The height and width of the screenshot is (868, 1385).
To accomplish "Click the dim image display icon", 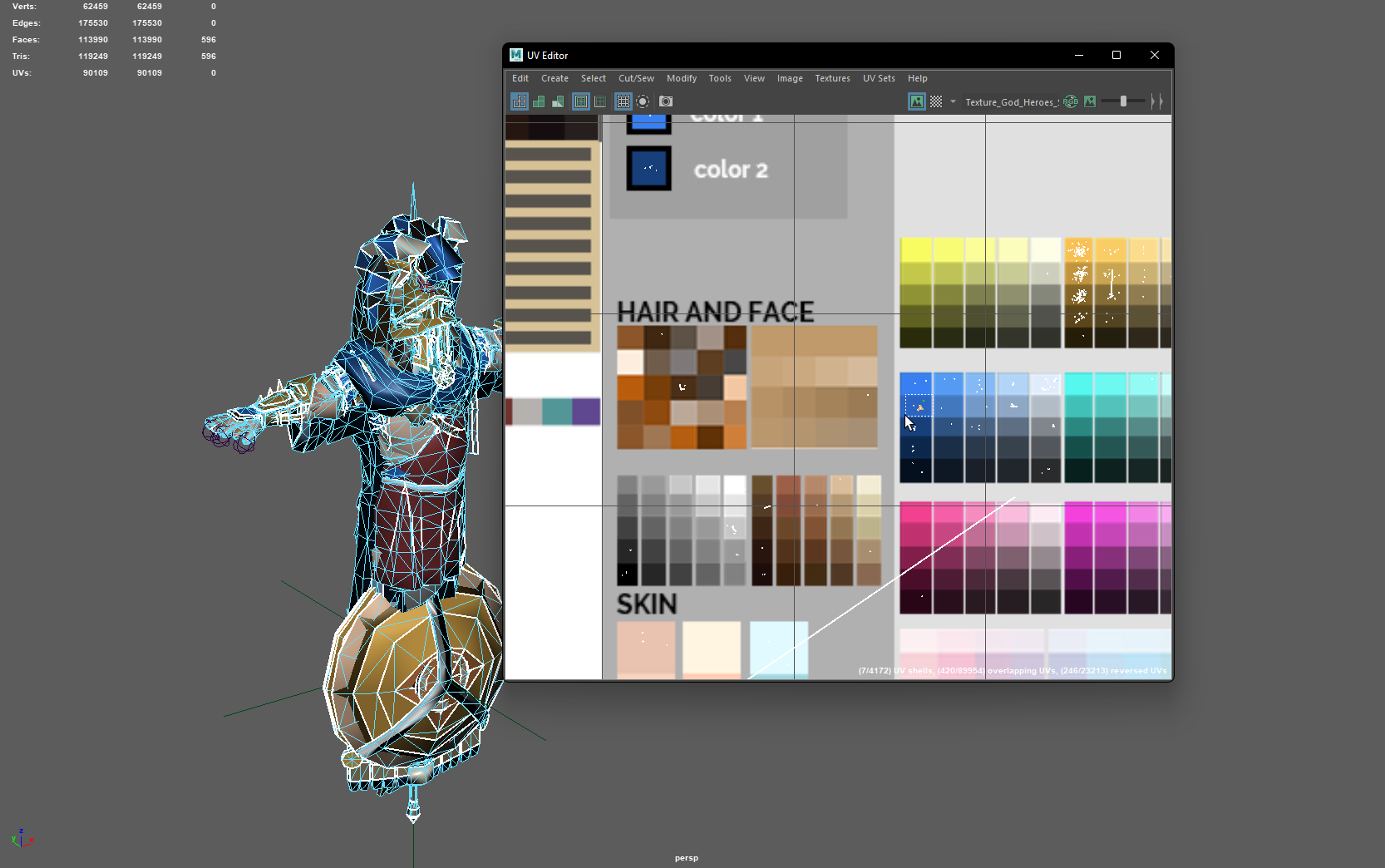I will pos(1090,101).
